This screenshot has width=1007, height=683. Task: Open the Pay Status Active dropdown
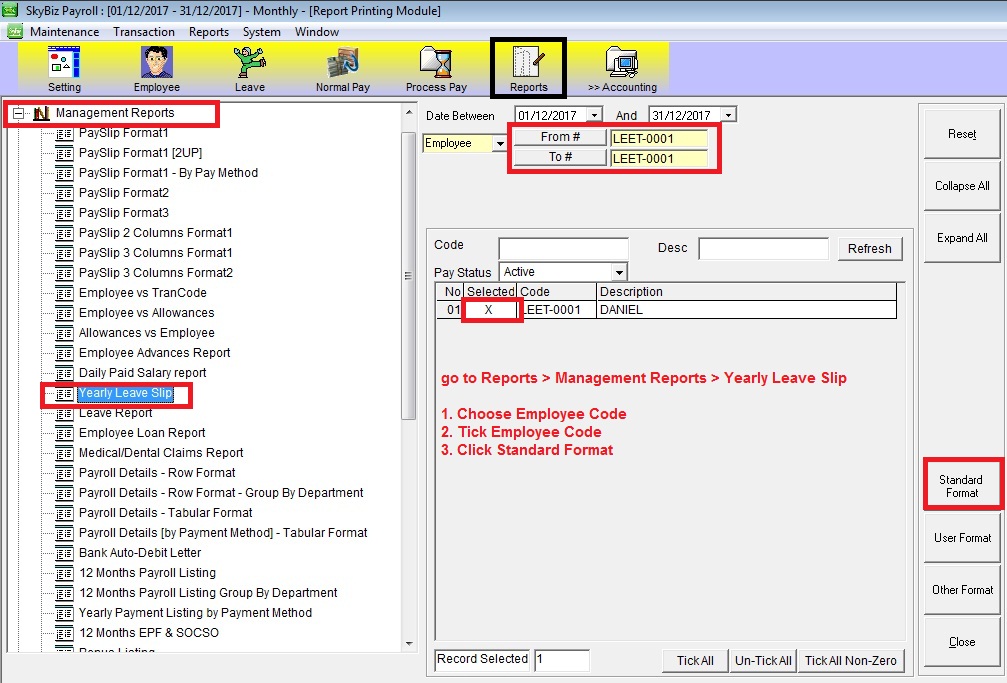(619, 272)
